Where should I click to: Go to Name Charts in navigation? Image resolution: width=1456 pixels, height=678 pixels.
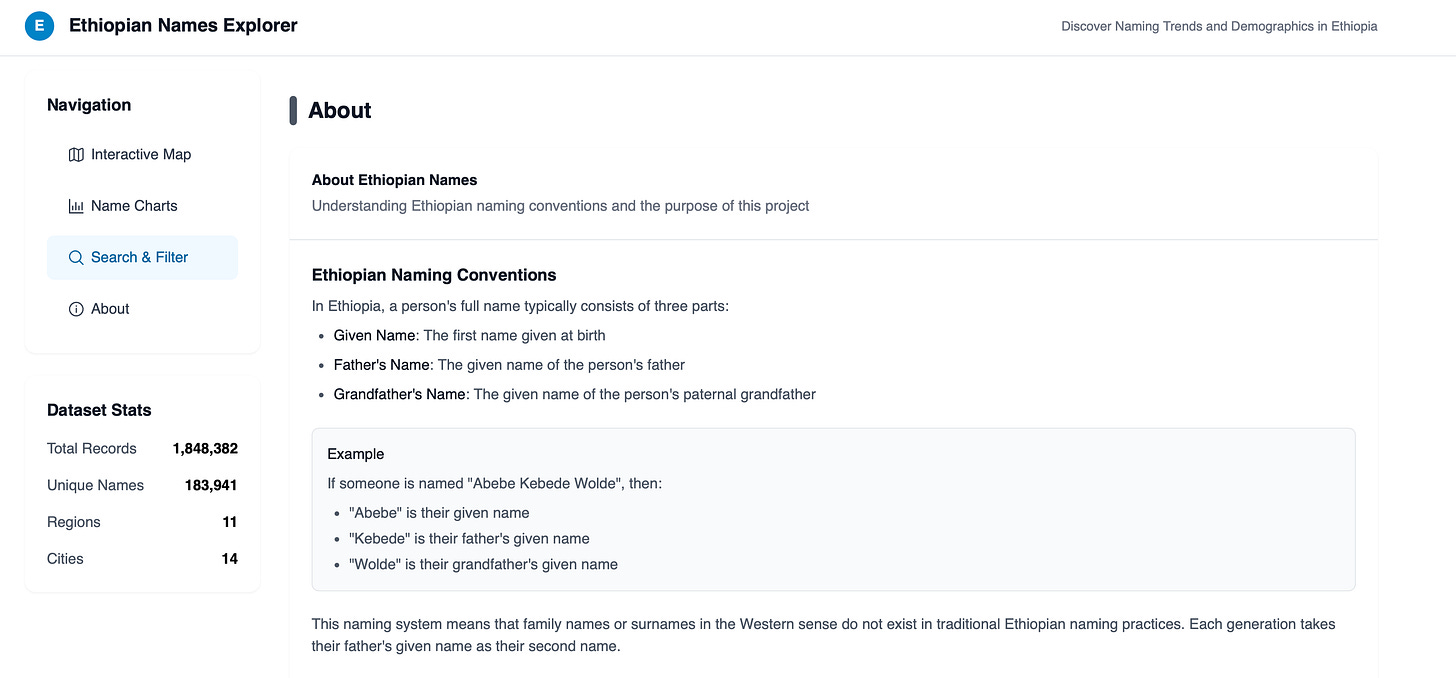click(134, 206)
